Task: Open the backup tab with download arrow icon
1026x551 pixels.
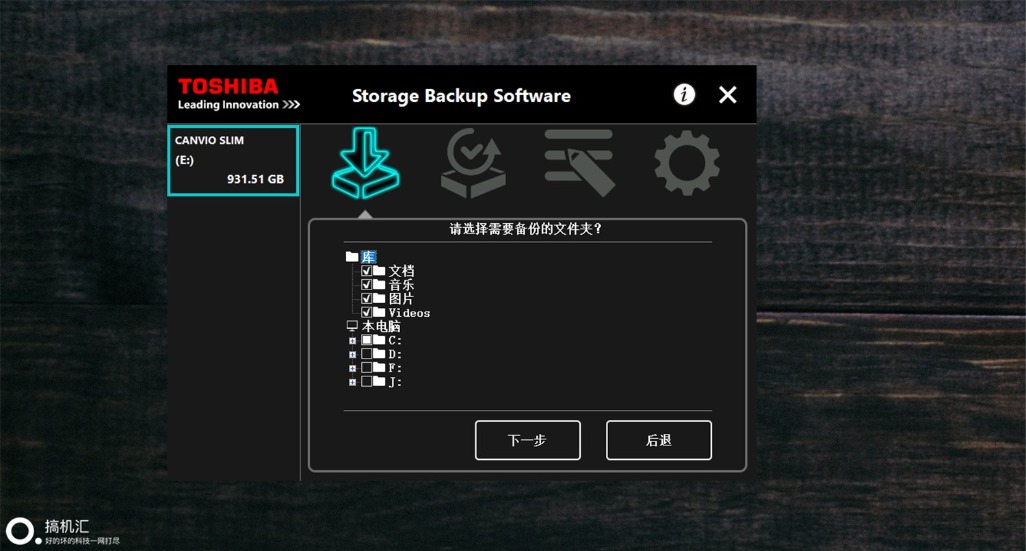Action: click(365, 163)
